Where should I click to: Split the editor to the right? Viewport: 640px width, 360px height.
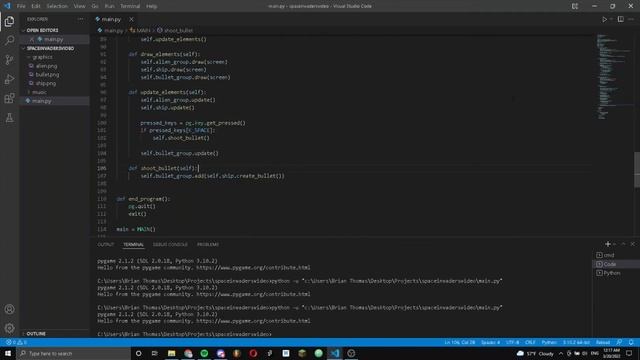tap(620, 19)
